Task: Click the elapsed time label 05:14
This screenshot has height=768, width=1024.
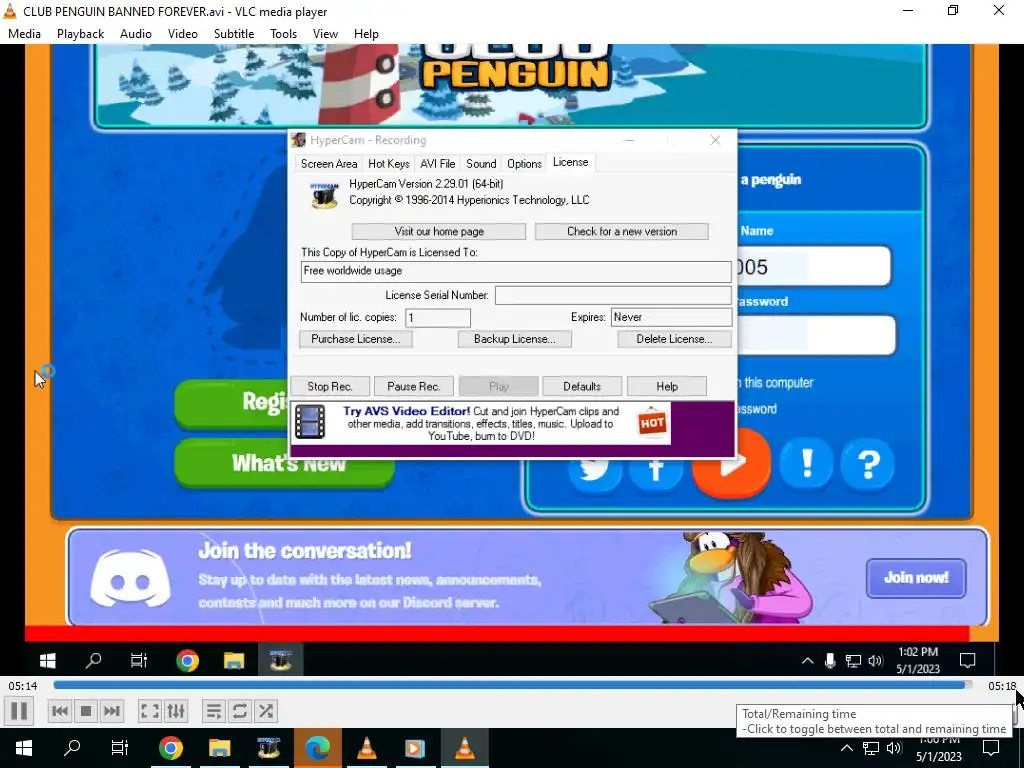Action: click(x=23, y=686)
